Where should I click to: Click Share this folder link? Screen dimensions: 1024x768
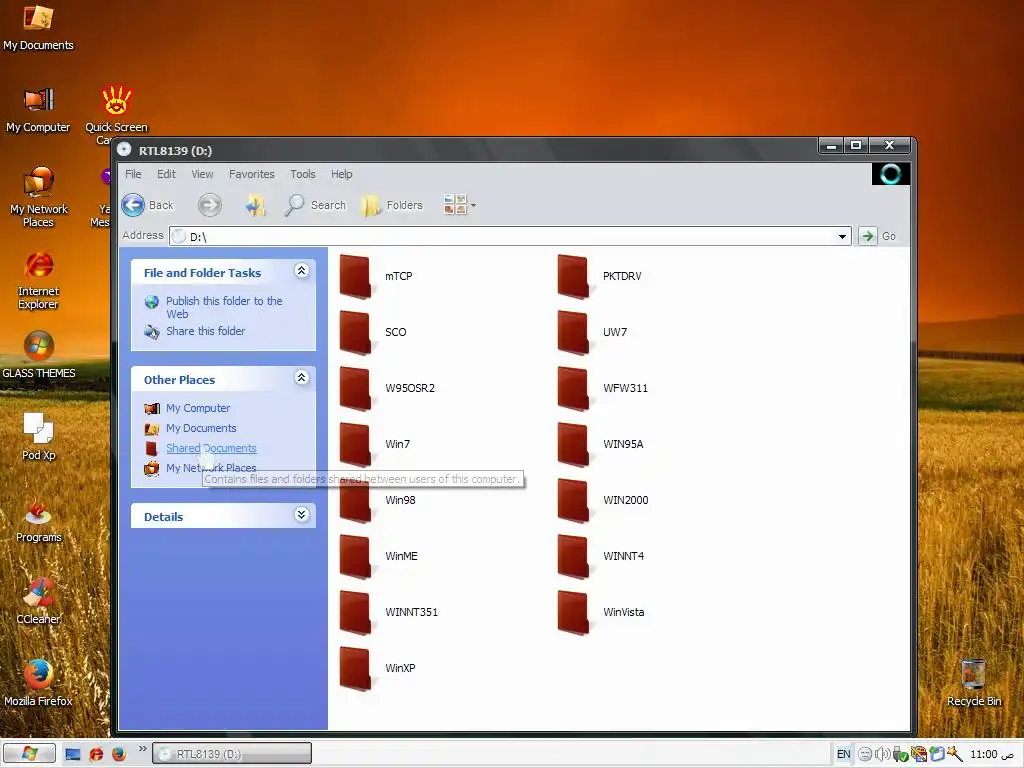click(x=205, y=331)
